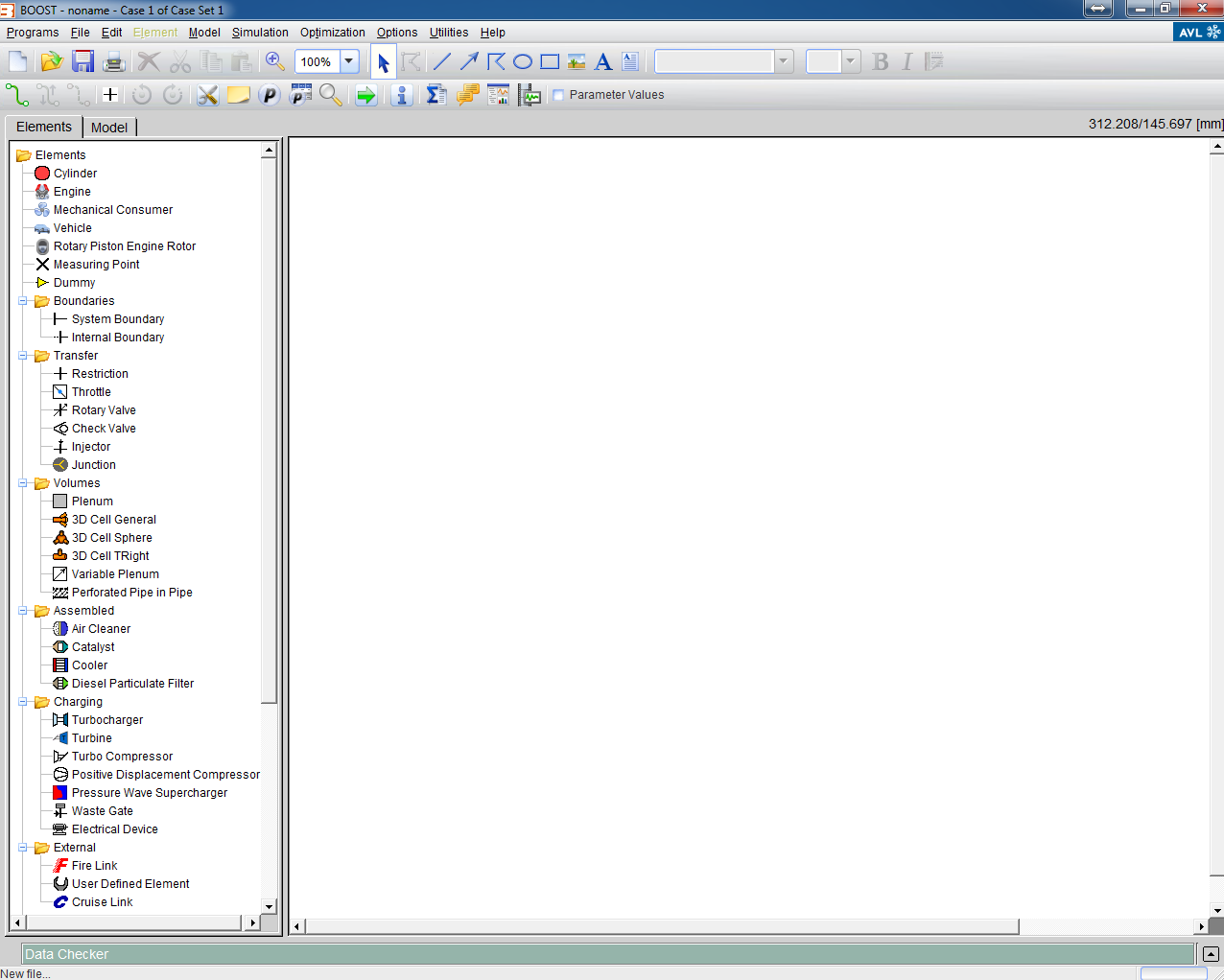Click the zoom 100% input field
The width and height of the screenshot is (1224, 980).
coord(318,62)
